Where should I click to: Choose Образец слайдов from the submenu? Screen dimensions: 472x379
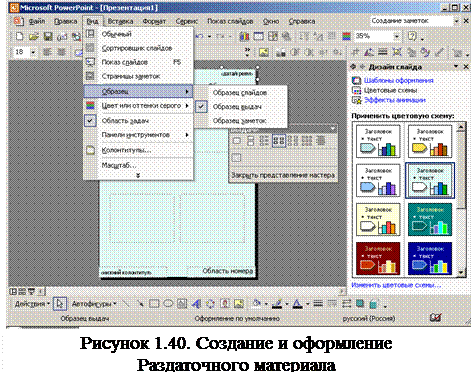(x=240, y=93)
